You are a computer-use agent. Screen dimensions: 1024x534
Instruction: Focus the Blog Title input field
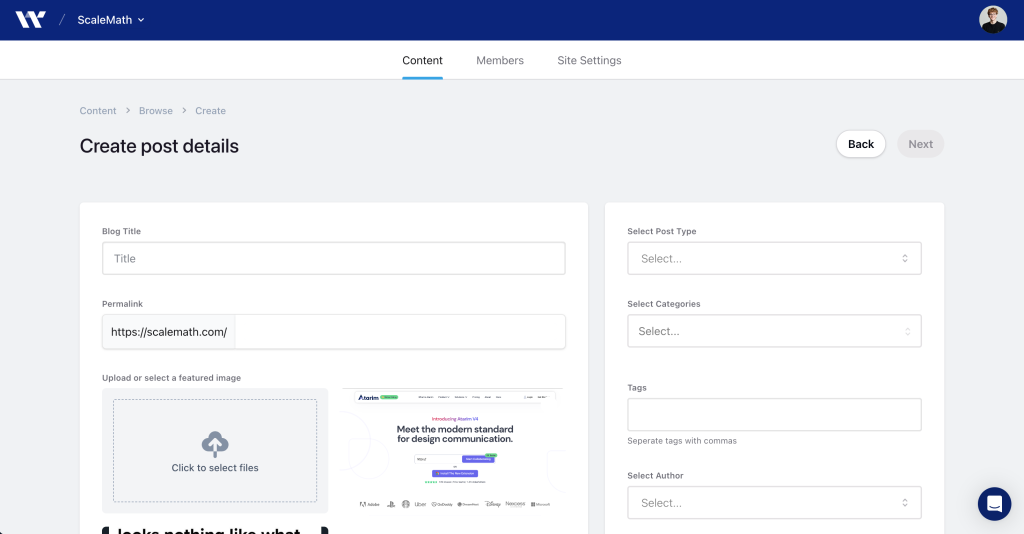[334, 259]
